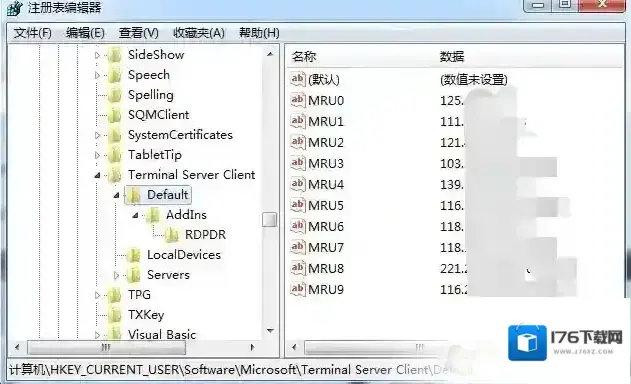Click the tree pane scroll down arrow

coord(270,331)
